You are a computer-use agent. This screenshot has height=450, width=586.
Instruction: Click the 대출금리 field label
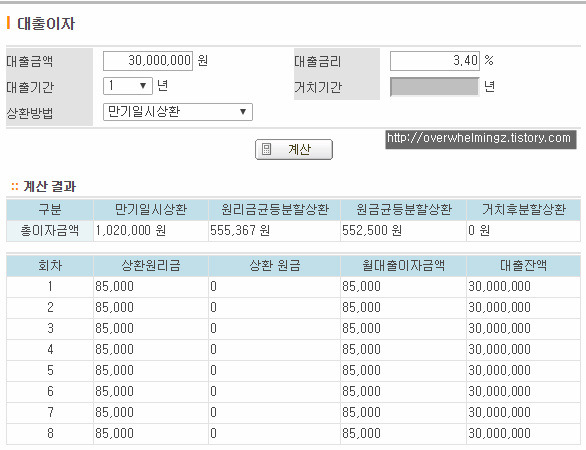coord(318,61)
